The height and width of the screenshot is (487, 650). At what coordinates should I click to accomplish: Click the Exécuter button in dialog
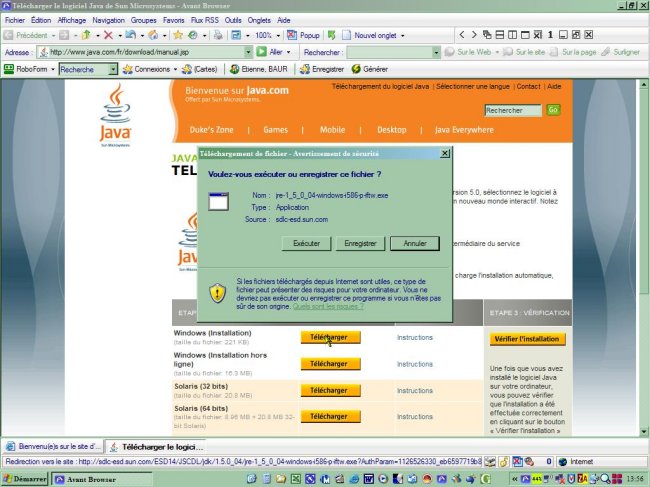tap(306, 243)
